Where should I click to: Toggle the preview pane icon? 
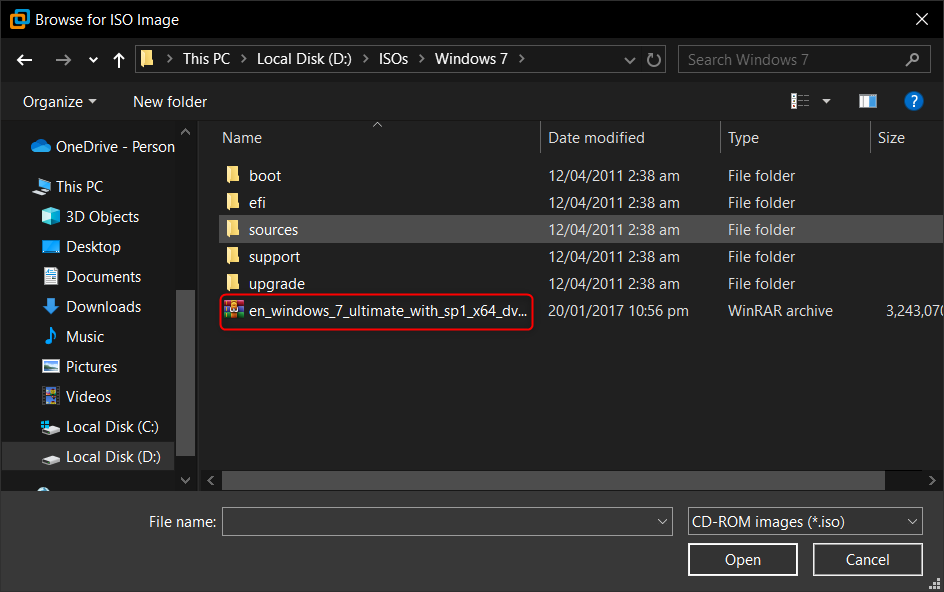coord(868,101)
